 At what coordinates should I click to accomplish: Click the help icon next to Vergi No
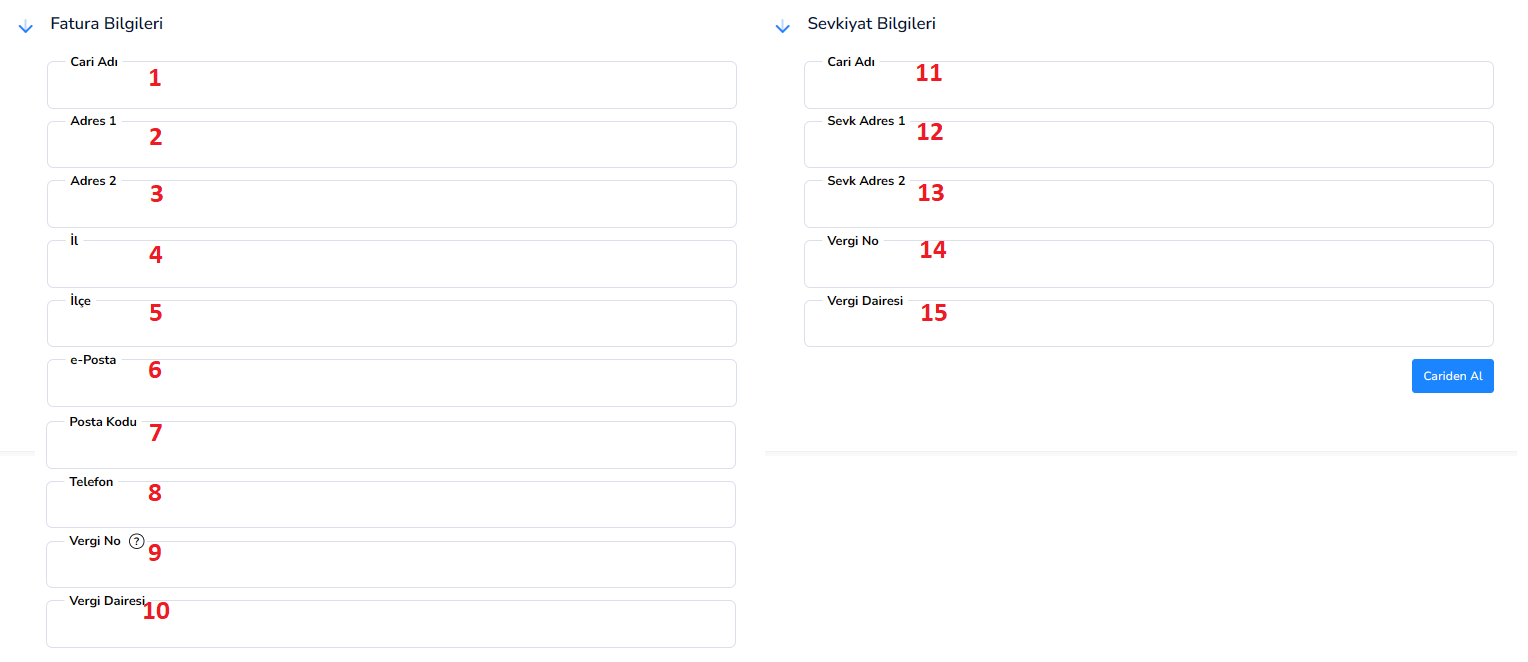pos(137,541)
